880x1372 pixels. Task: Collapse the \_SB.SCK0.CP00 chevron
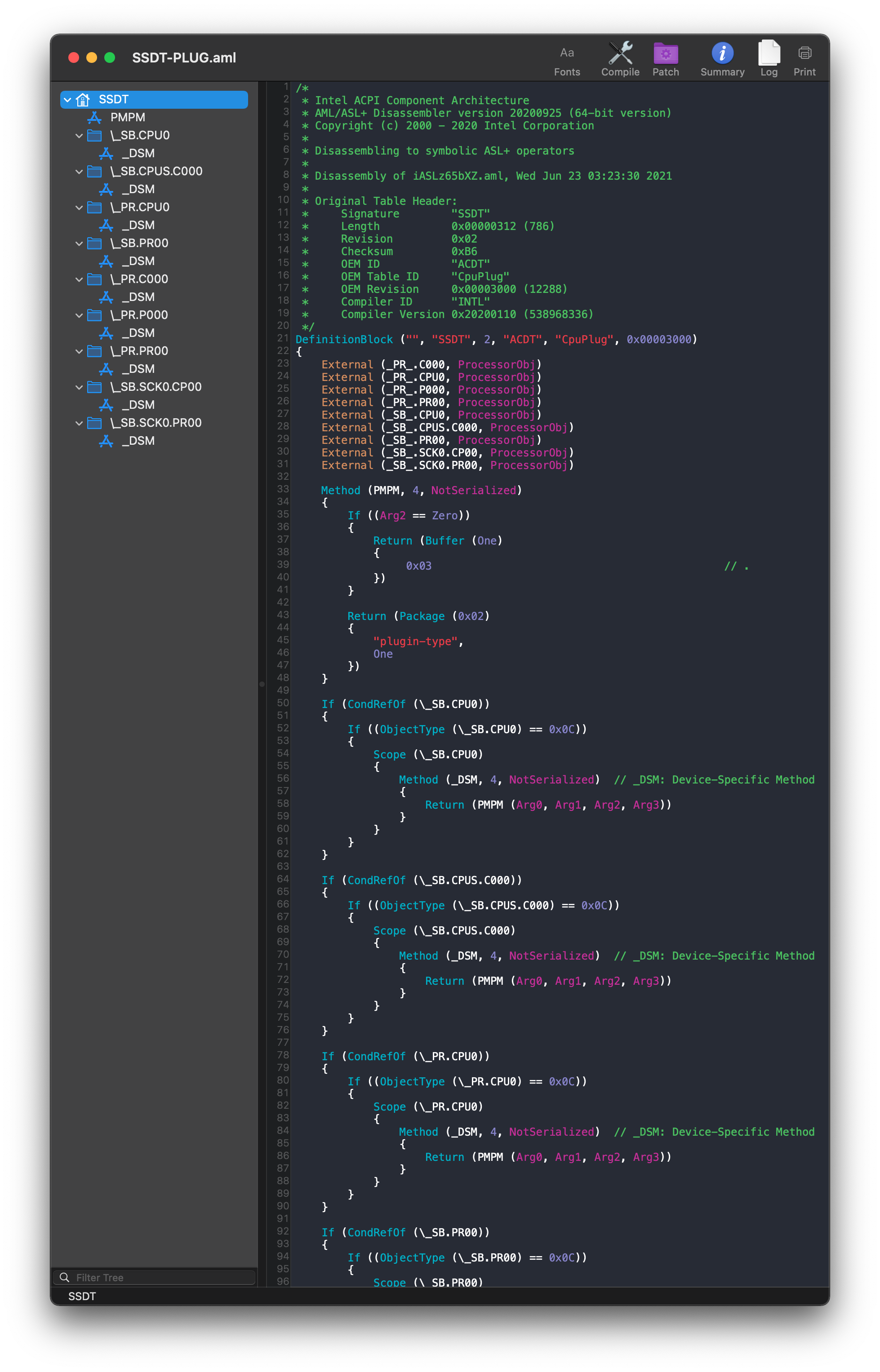tap(79, 387)
